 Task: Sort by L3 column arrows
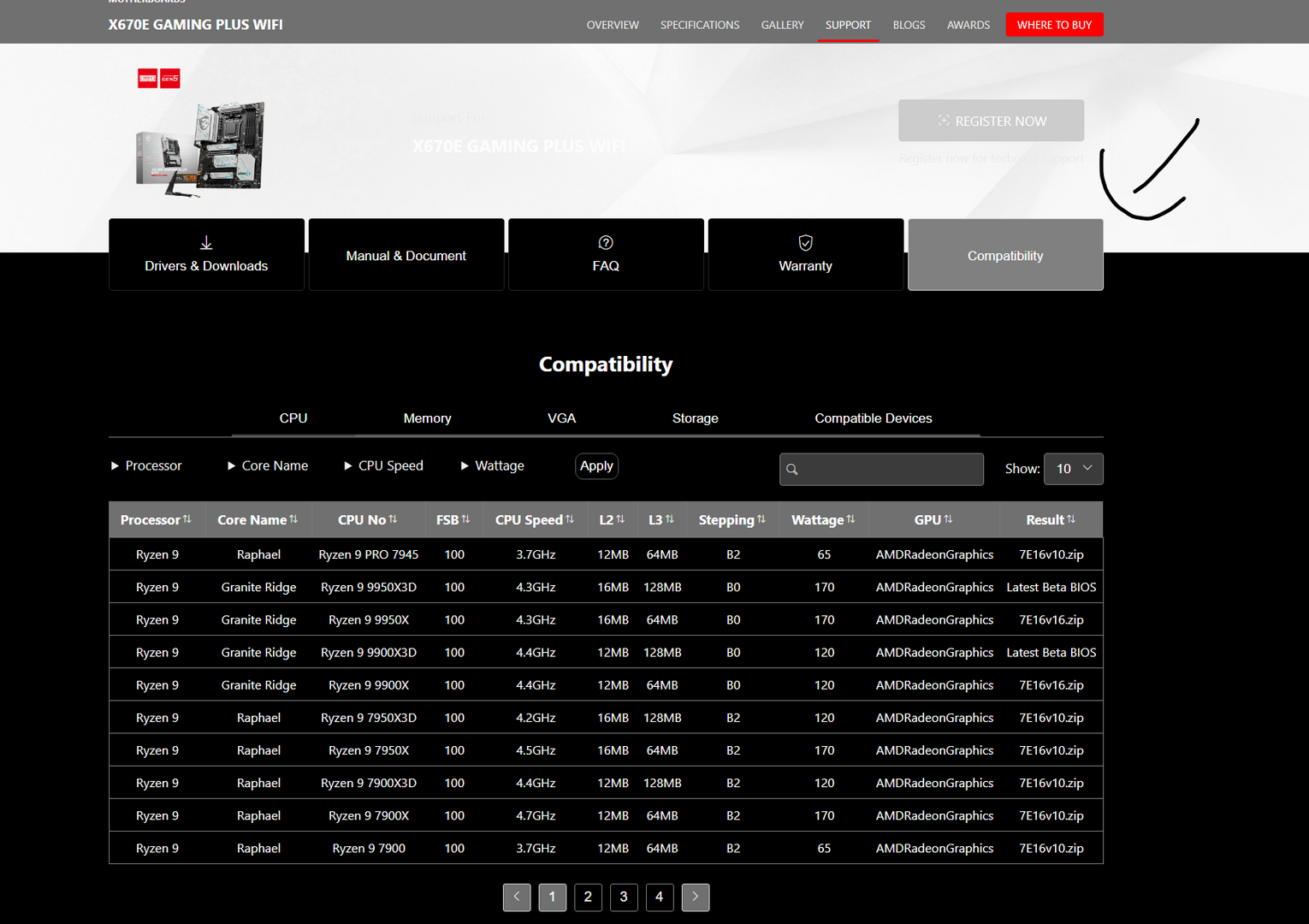670,519
